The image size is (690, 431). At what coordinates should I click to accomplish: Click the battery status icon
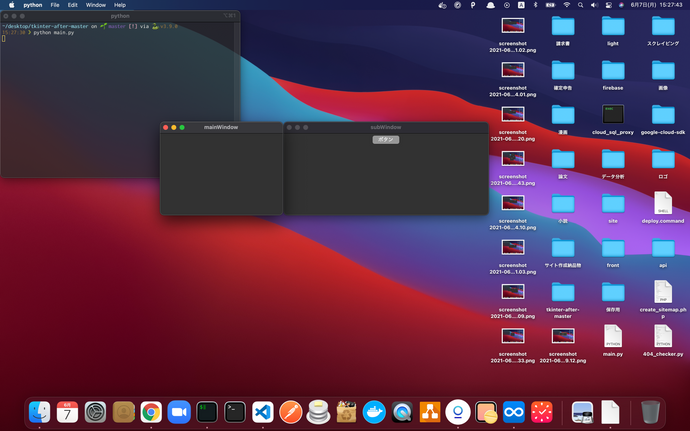tap(551, 5)
